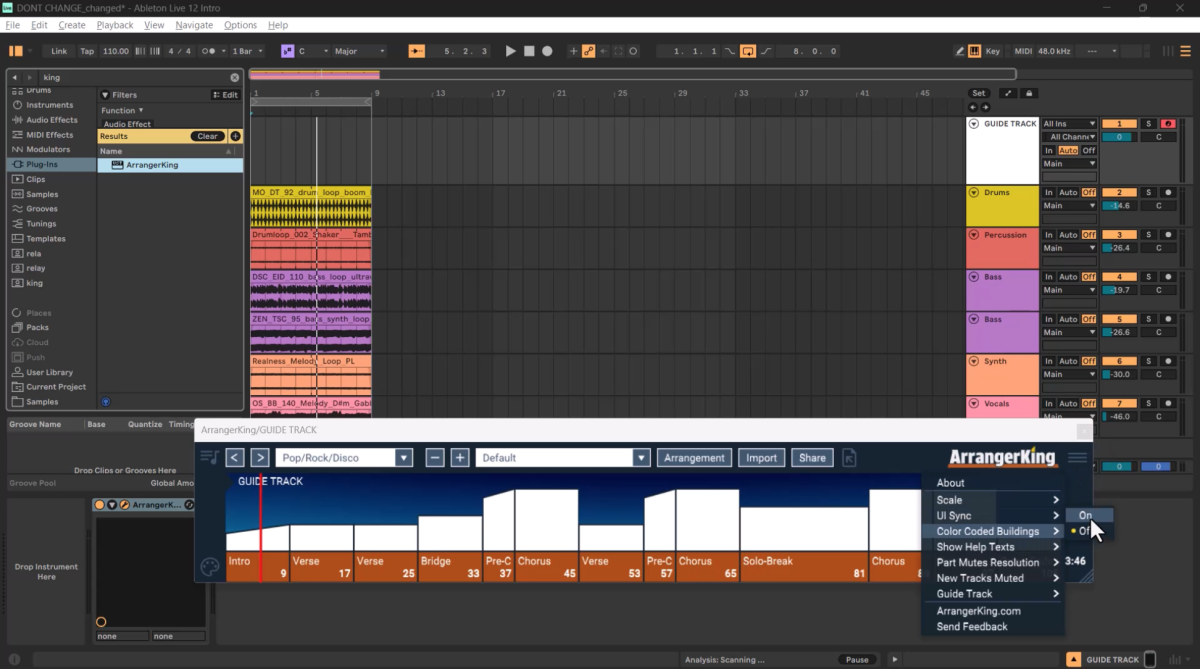Click the K export icon next to Share
Image resolution: width=1200 pixels, height=669 pixels.
(849, 458)
